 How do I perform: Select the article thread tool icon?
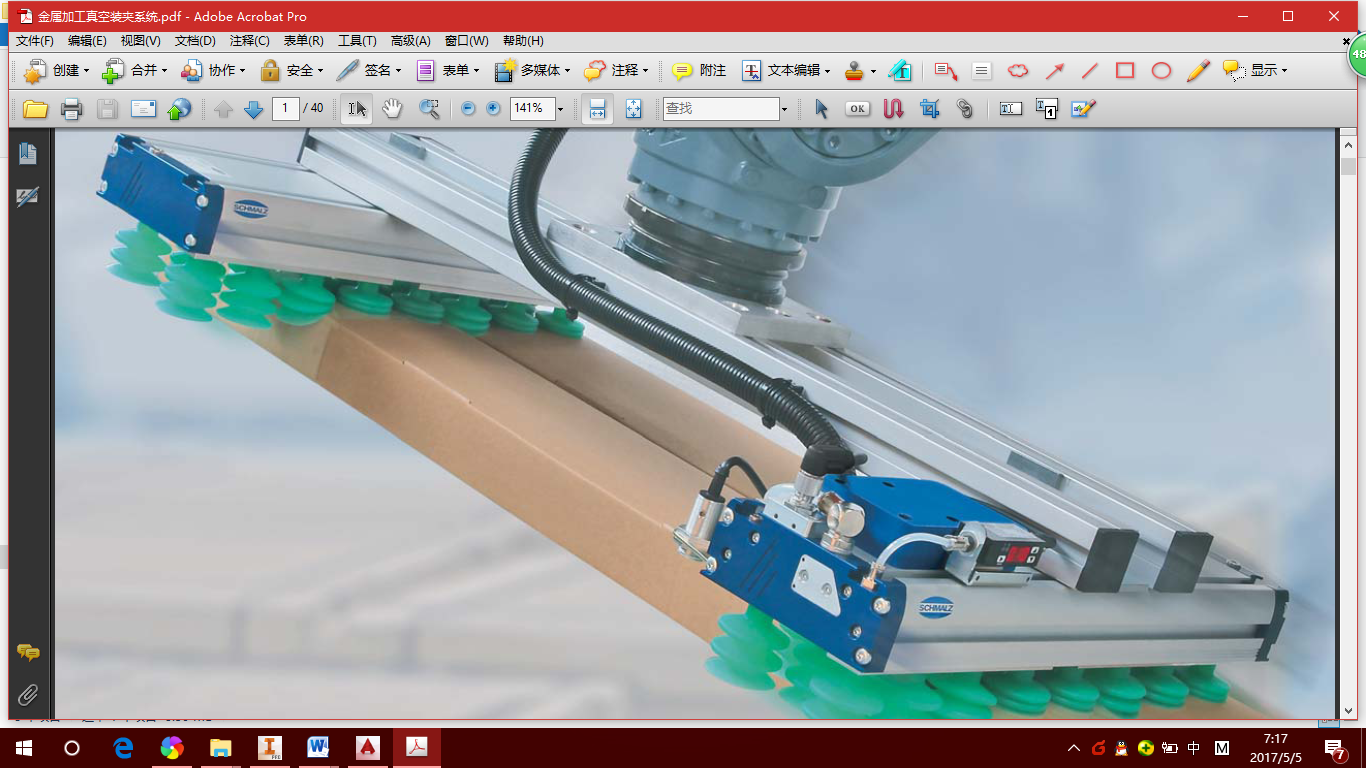tap(893, 109)
